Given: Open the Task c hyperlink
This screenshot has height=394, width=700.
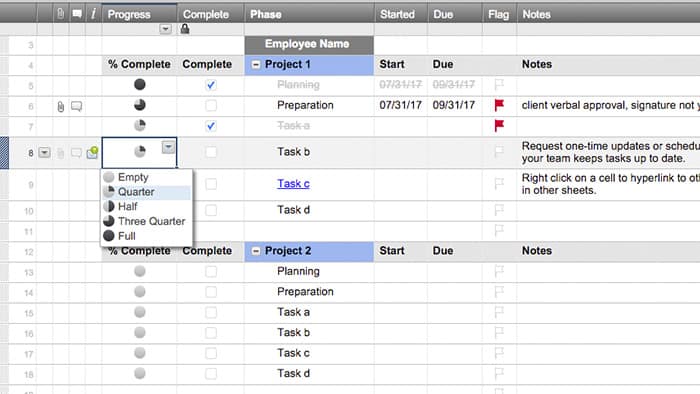Looking at the screenshot, I should (x=293, y=183).
